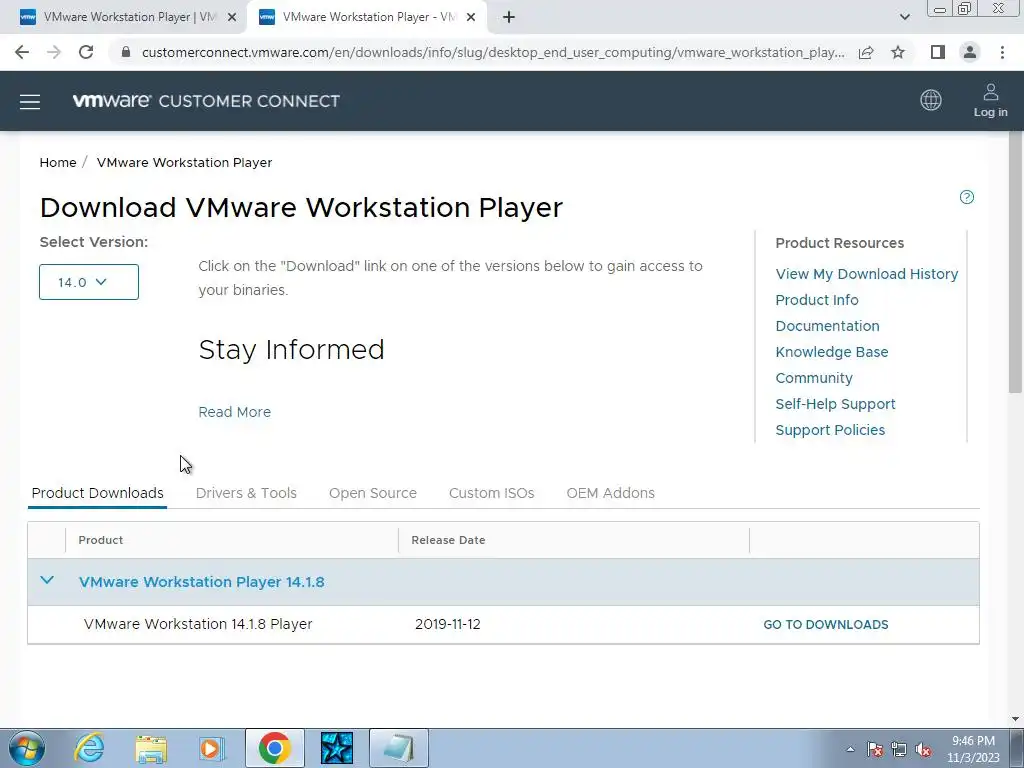
Task: Share this page via share icon
Action: tap(866, 52)
